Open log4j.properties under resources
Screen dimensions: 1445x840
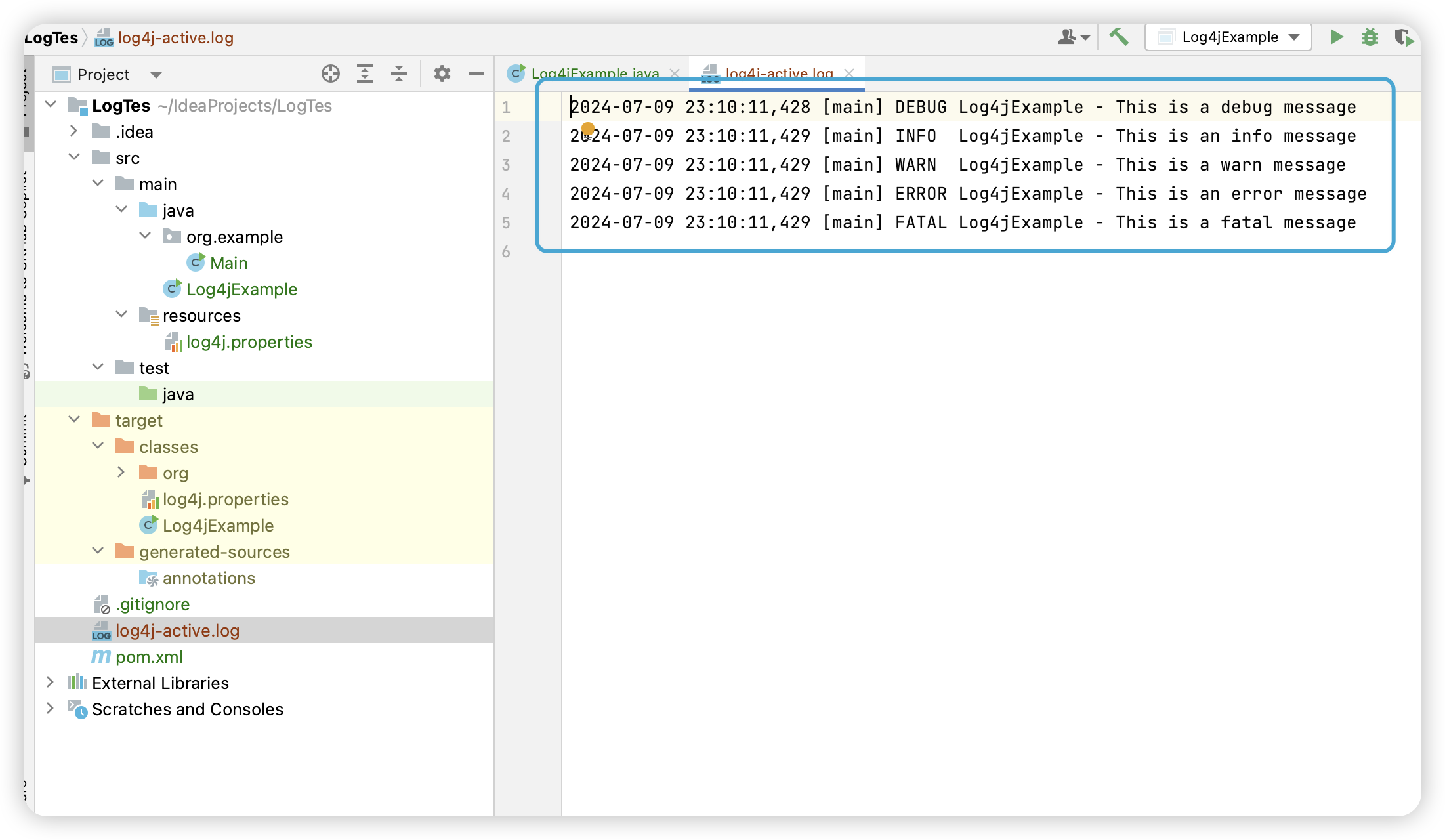(249, 341)
